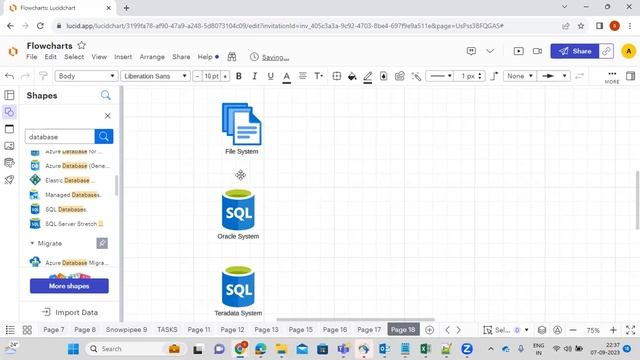Viewport: 640px width, 360px height.
Task: Open the Arrange menu
Action: click(x=152, y=57)
